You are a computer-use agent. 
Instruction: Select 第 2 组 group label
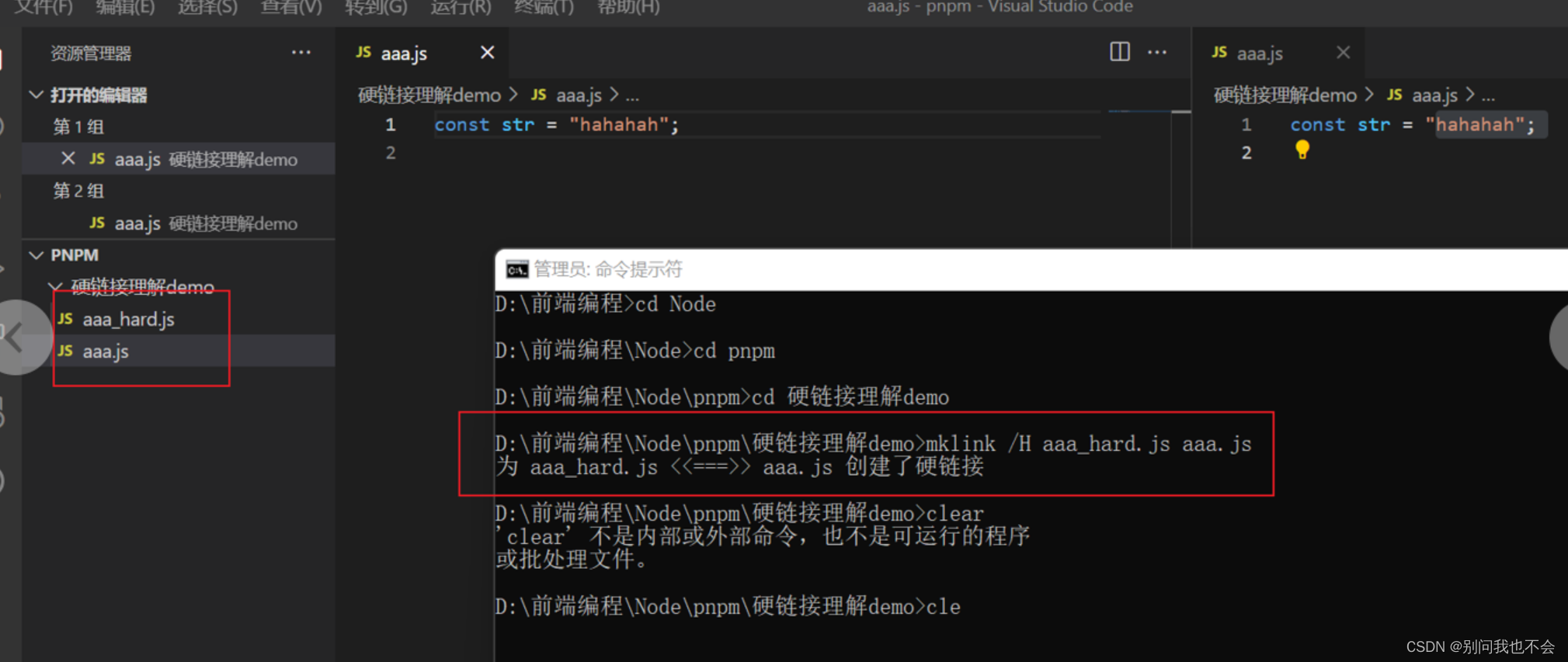78,191
